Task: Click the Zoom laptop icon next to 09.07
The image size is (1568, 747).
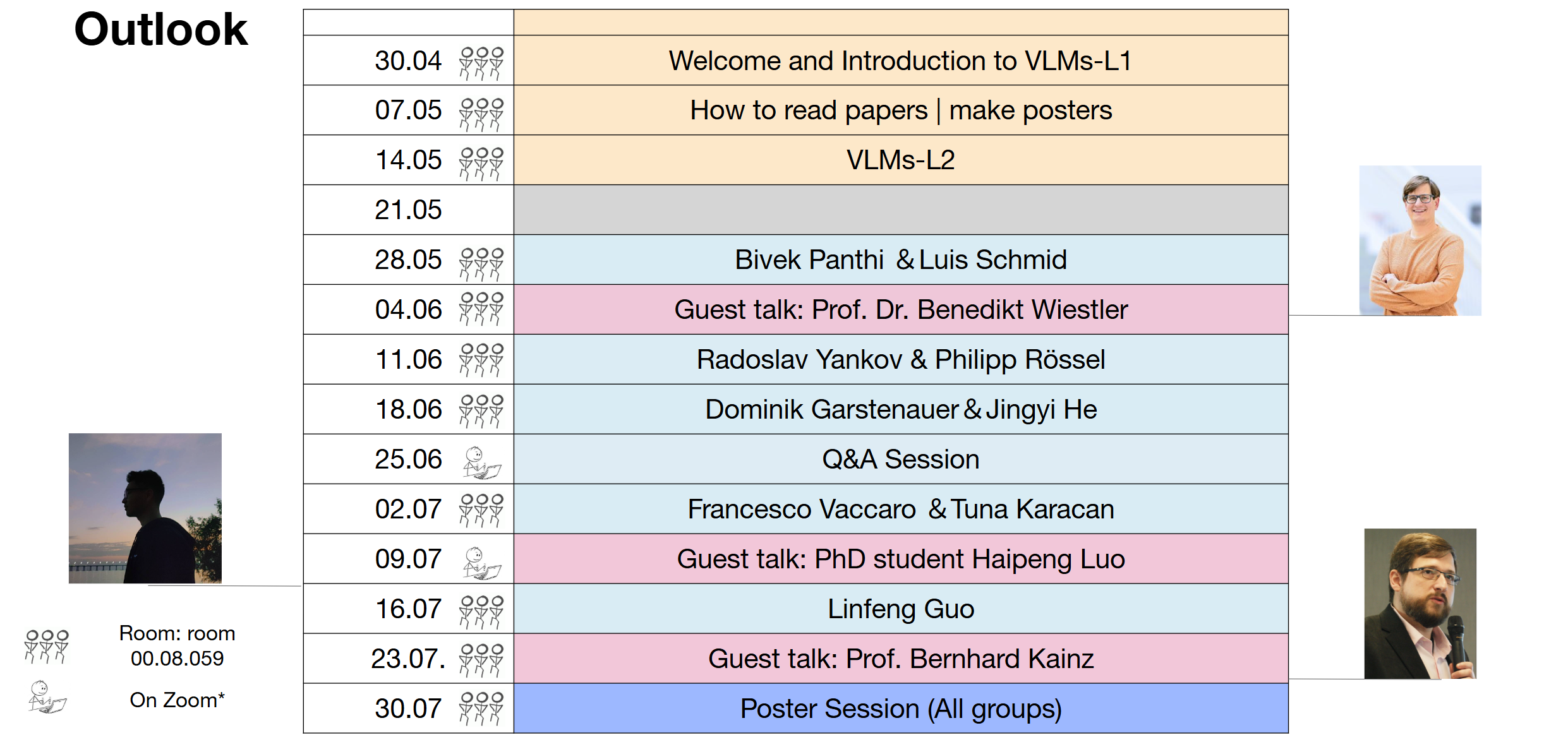Action: point(481,563)
